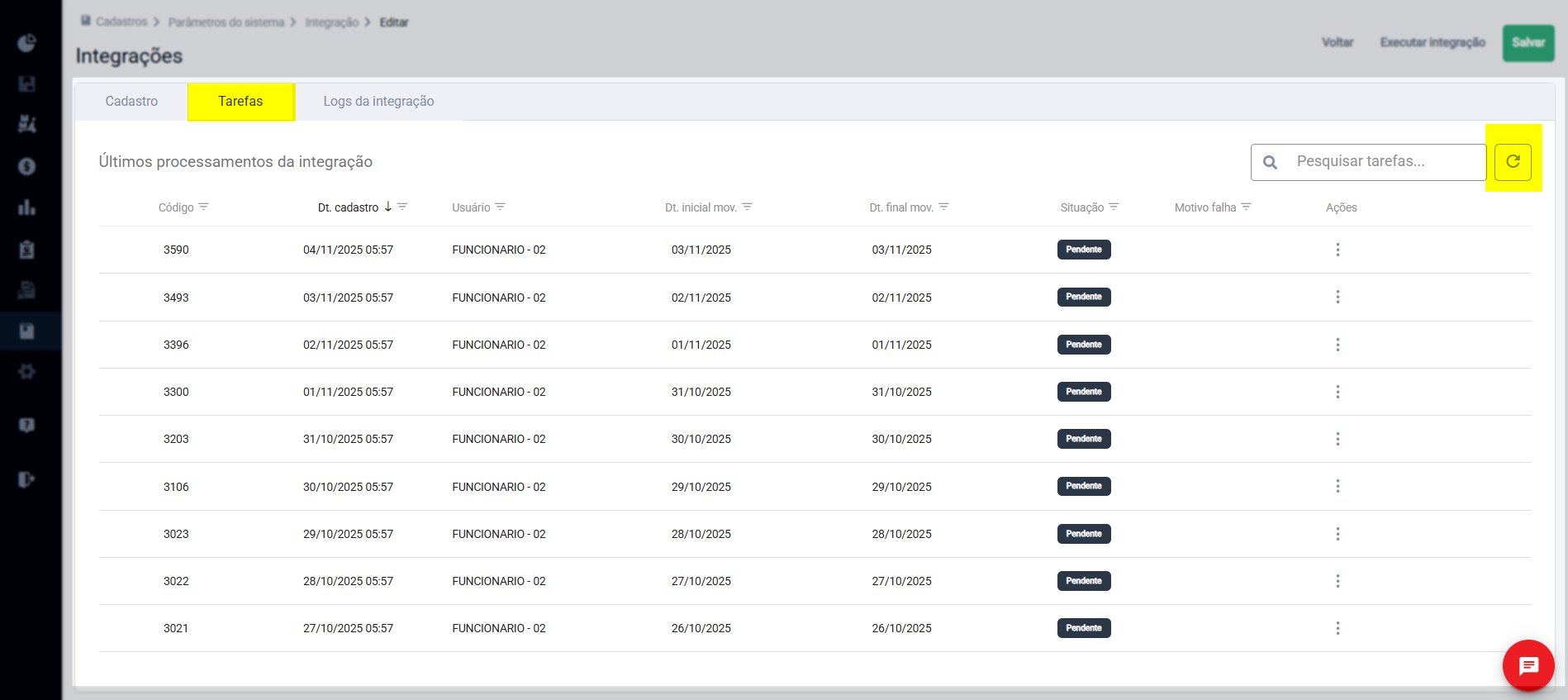Screen dimensions: 1568x700
Task: Focus the Pesquisar tarefas search field
Action: point(1368,162)
